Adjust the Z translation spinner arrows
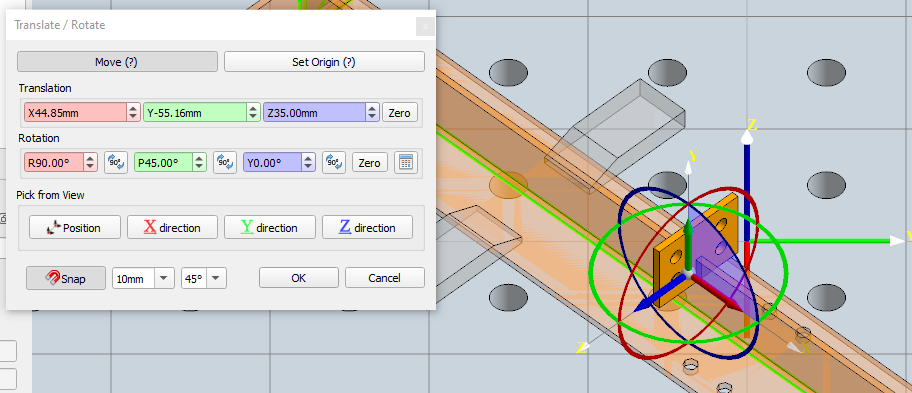 [x=373, y=113]
